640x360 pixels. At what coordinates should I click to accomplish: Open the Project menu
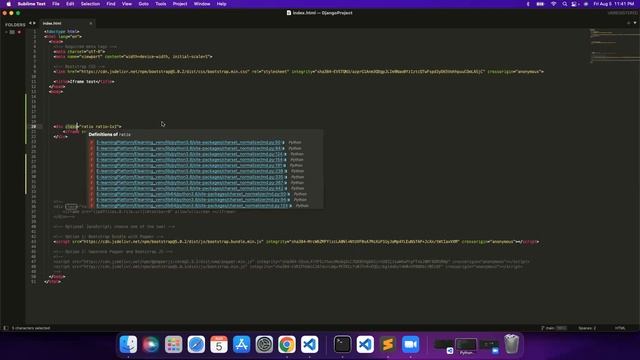tap(180, 4)
